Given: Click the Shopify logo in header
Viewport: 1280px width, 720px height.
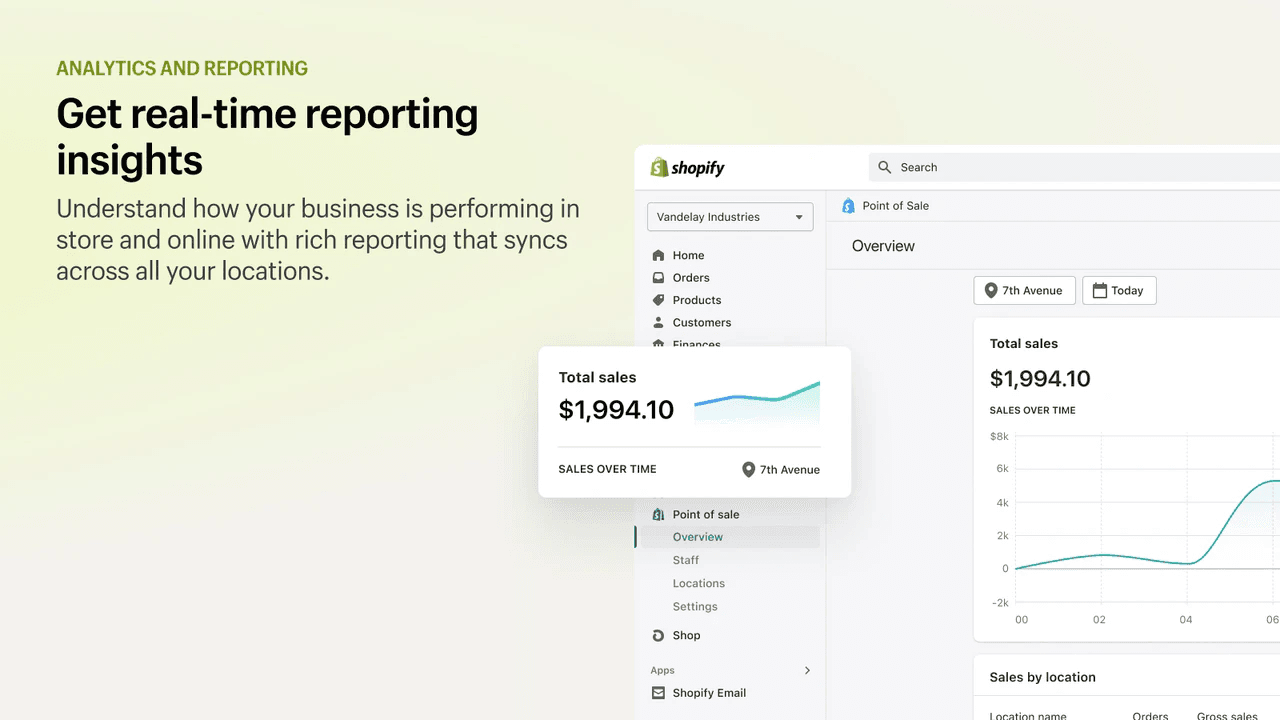Looking at the screenshot, I should coord(687,168).
